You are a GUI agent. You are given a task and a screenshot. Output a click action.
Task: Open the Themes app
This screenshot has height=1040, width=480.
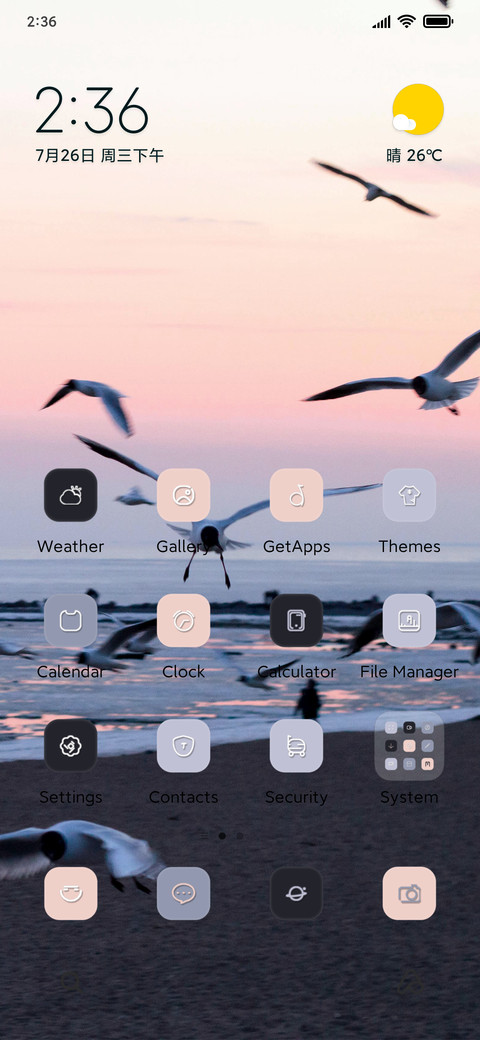point(409,495)
